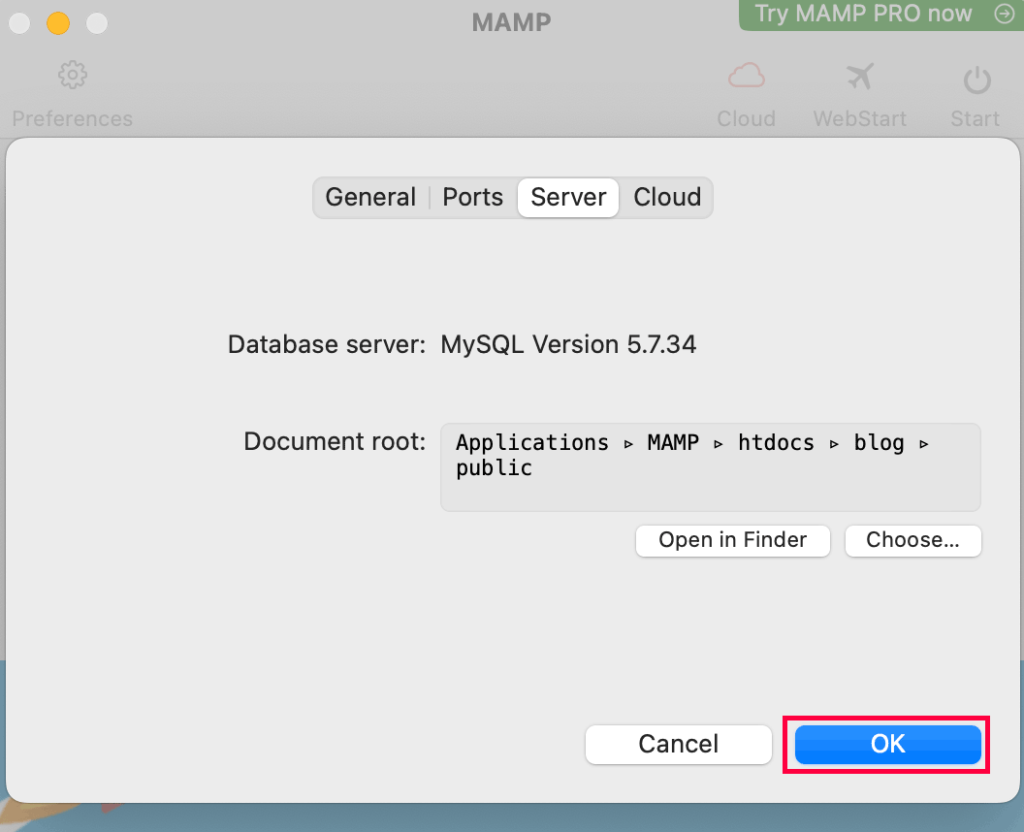Click the Preferences gear icon

click(x=72, y=76)
